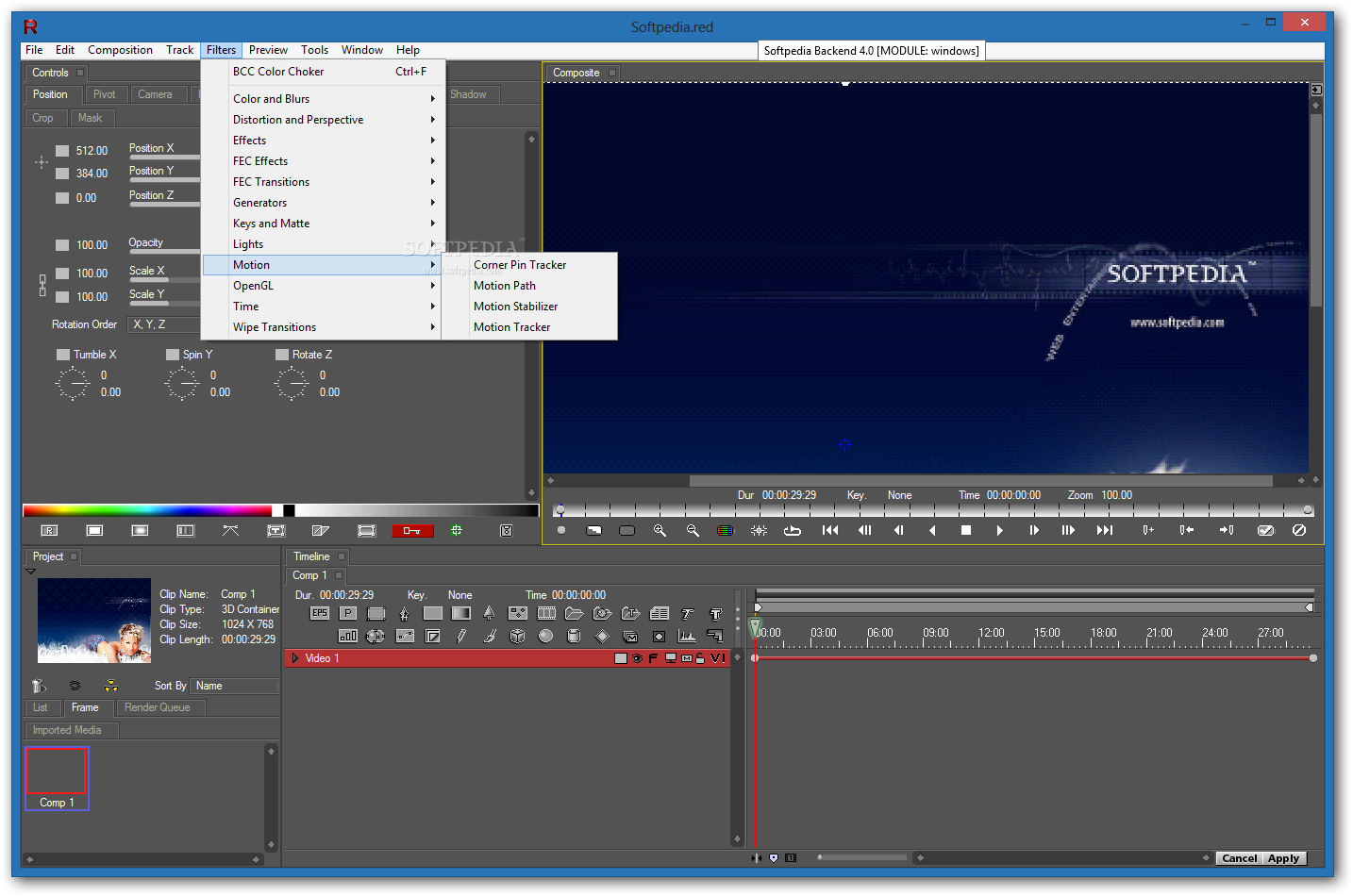Image resolution: width=1353 pixels, height=896 pixels.
Task: Expand the Keys and Matte submenu
Action: tap(323, 224)
